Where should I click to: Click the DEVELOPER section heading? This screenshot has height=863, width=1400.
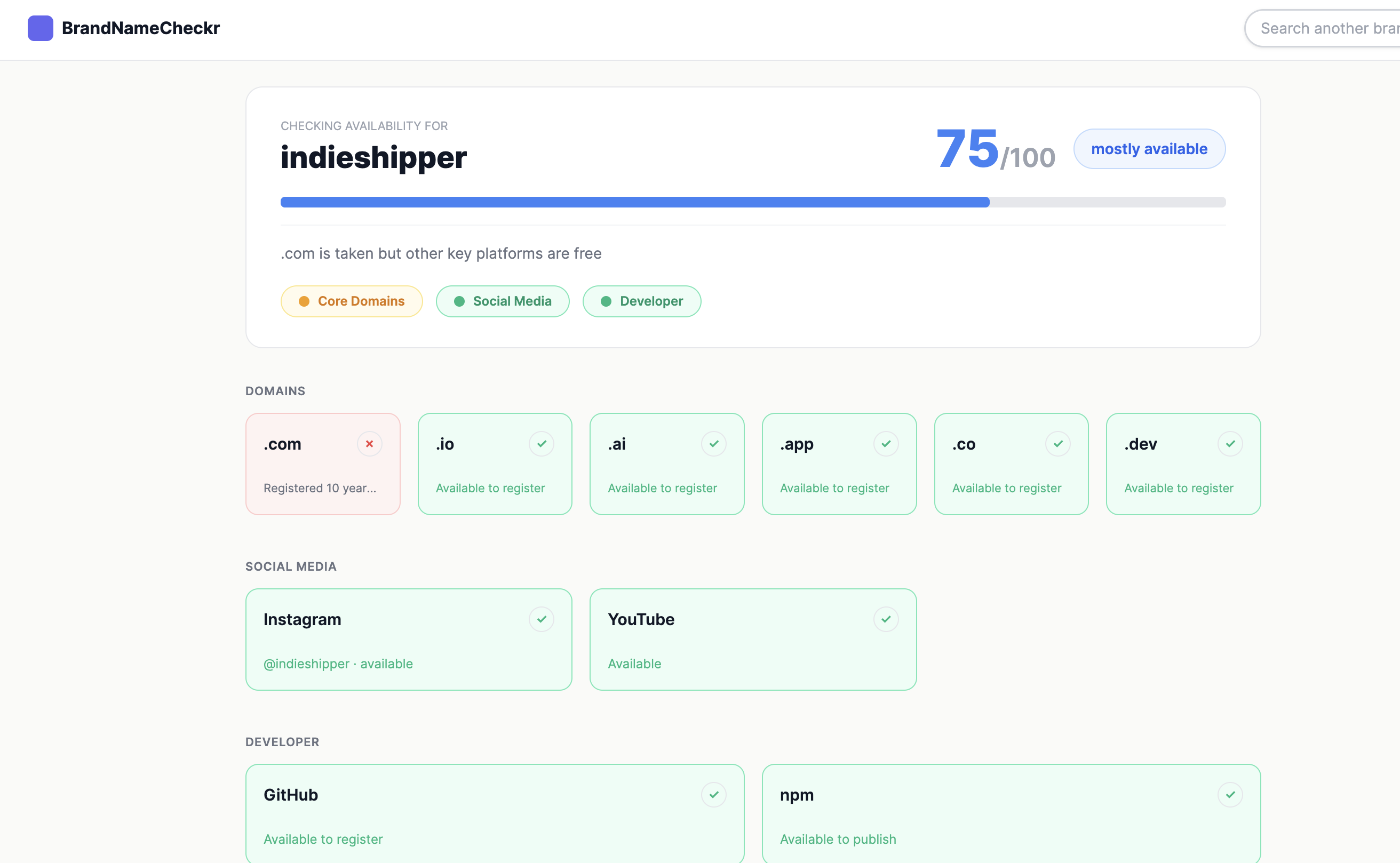(x=282, y=742)
